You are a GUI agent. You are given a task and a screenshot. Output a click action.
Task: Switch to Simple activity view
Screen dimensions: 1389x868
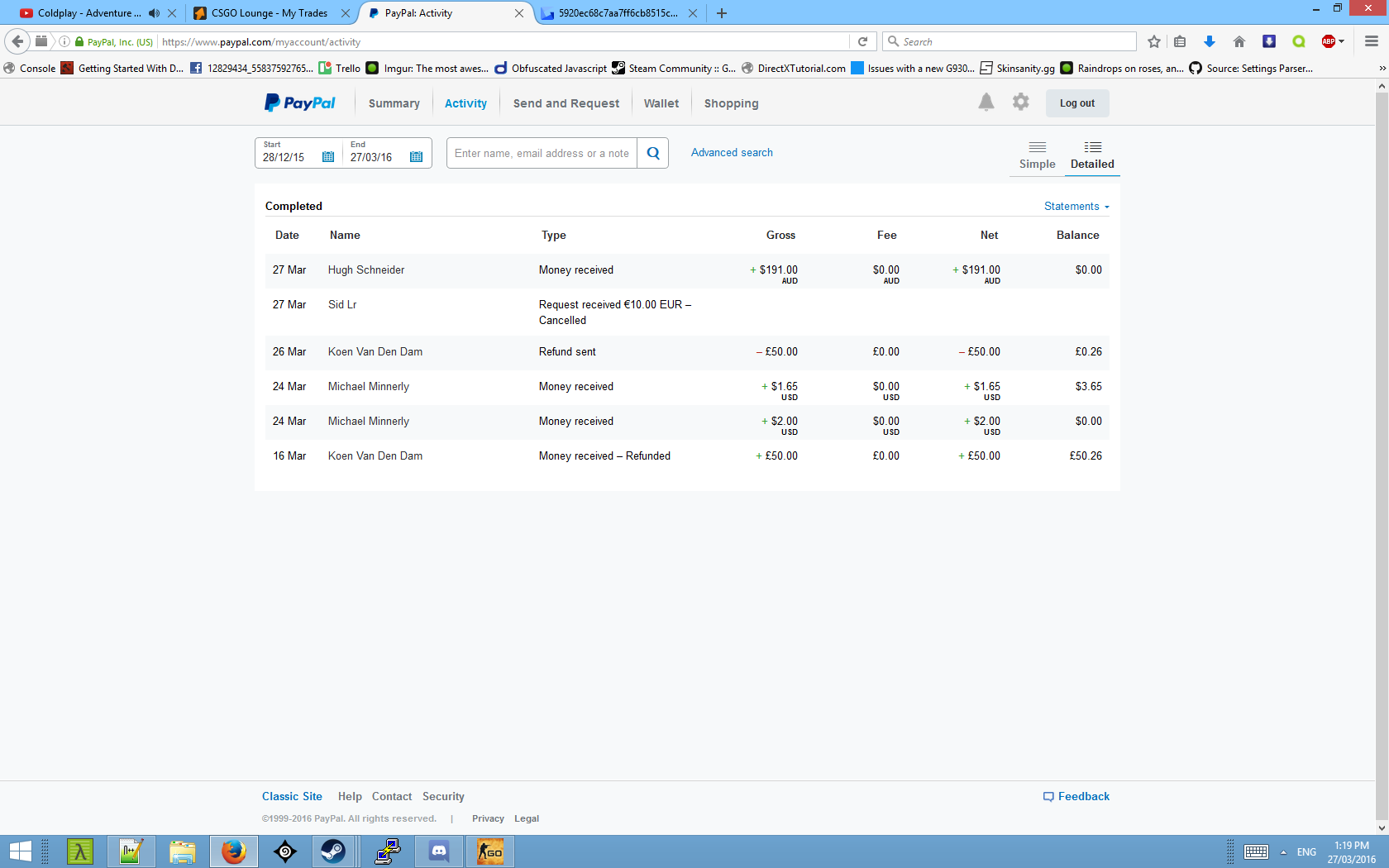coord(1037,155)
